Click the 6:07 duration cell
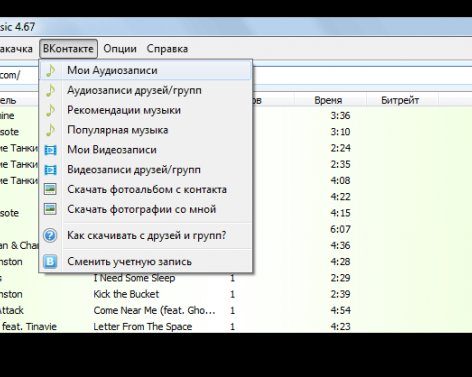Viewport: 472px width, 377px height. point(340,229)
